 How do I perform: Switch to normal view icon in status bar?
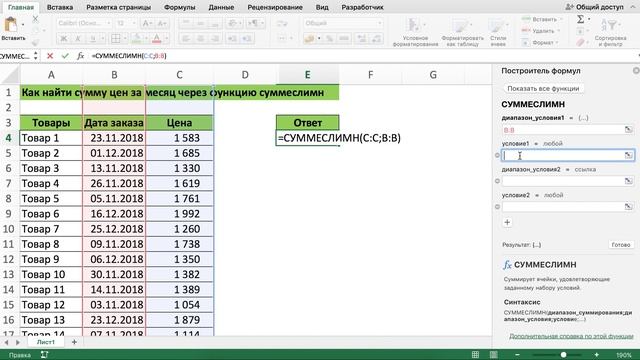[x=475, y=355]
